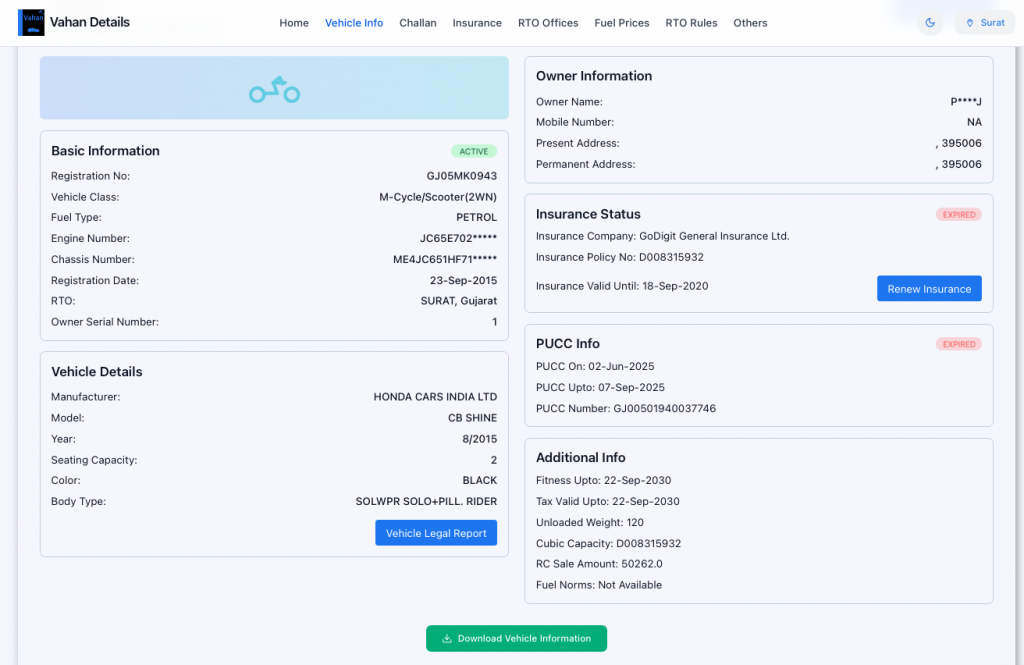Screen dimensions: 1024x665
Task: Click the ACTIVE status badge
Action: (474, 152)
